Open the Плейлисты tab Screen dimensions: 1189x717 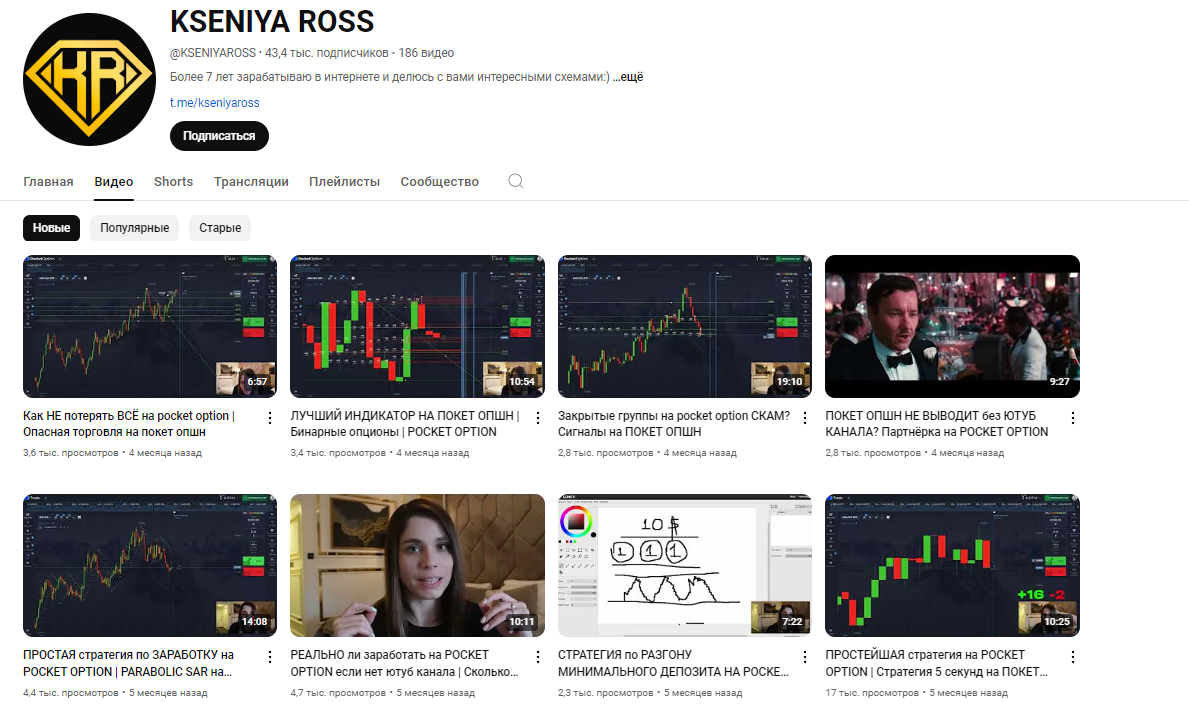click(344, 182)
